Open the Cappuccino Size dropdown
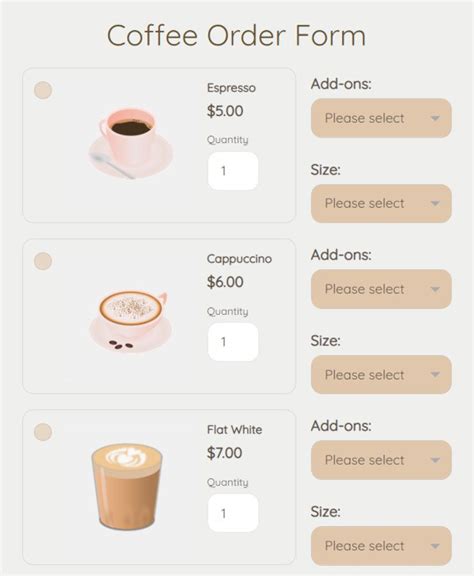Image resolution: width=474 pixels, height=576 pixels. point(381,374)
